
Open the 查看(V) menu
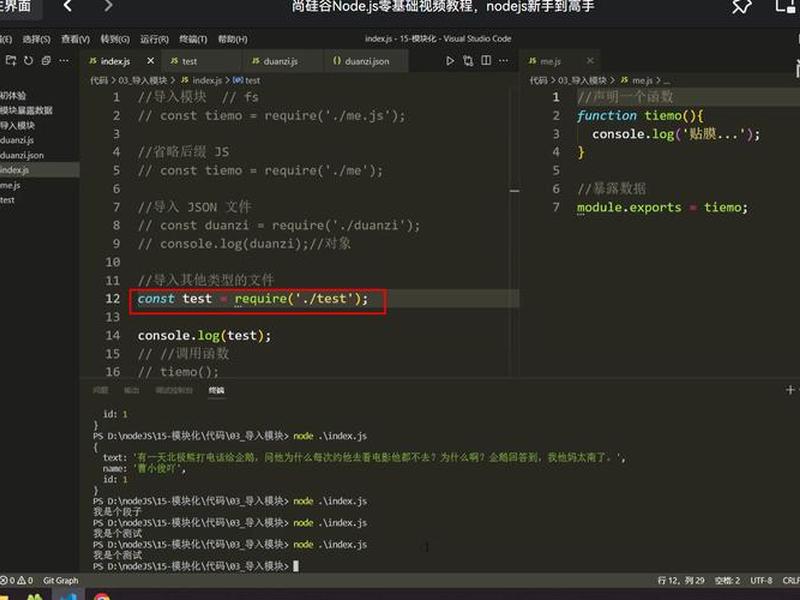point(76,39)
